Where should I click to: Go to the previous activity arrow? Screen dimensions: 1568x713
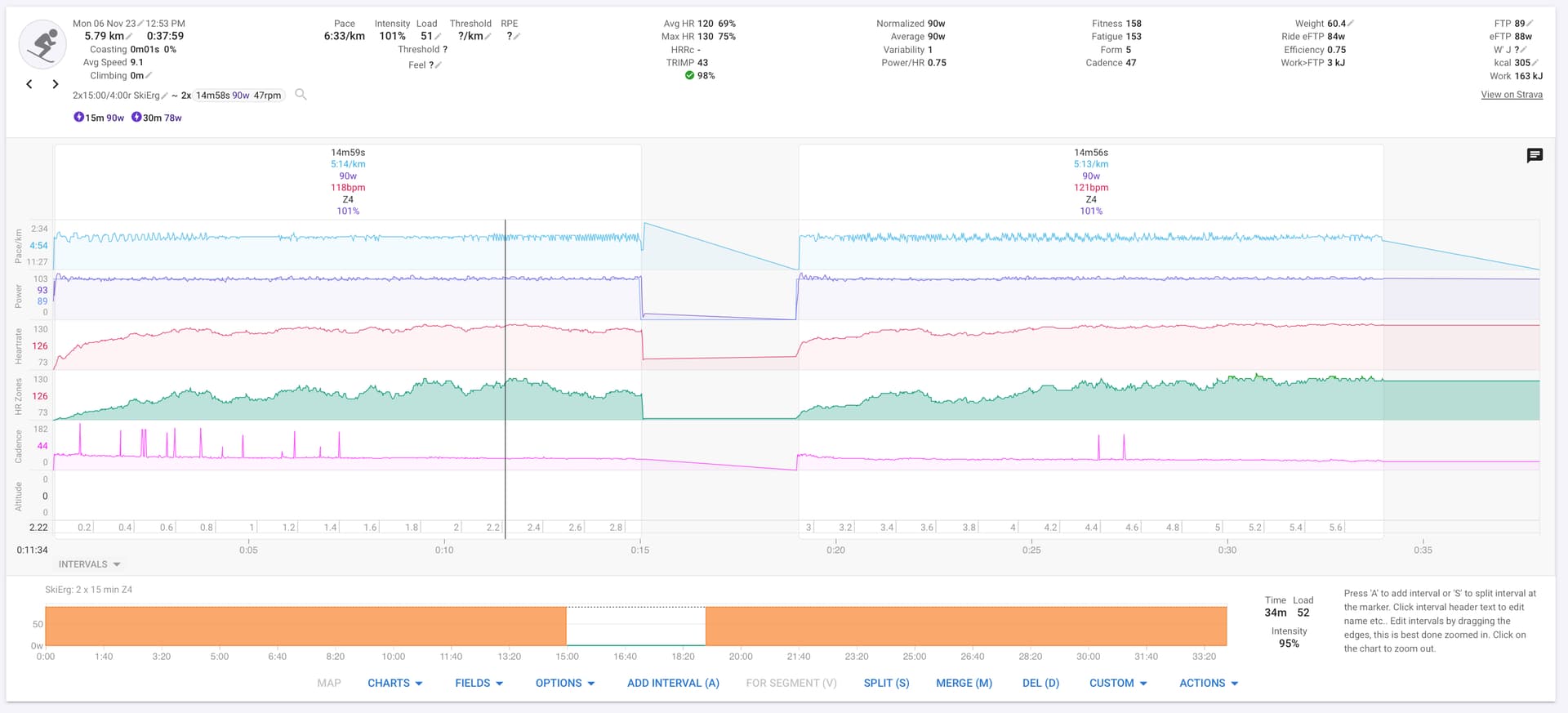(29, 84)
